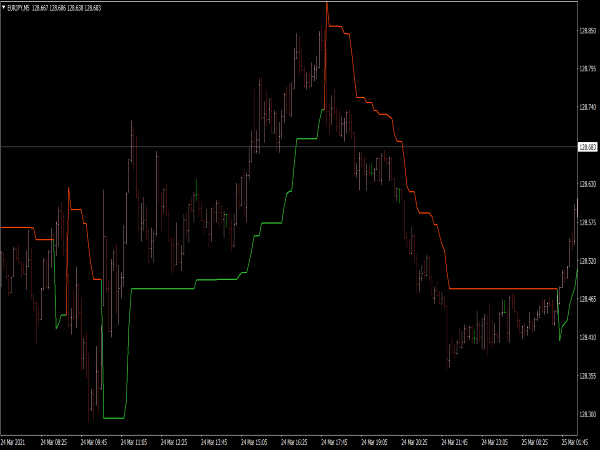Click the 24 Mar 20:25 time label
Image resolution: width=600 pixels, height=450 pixels.
[x=414, y=442]
